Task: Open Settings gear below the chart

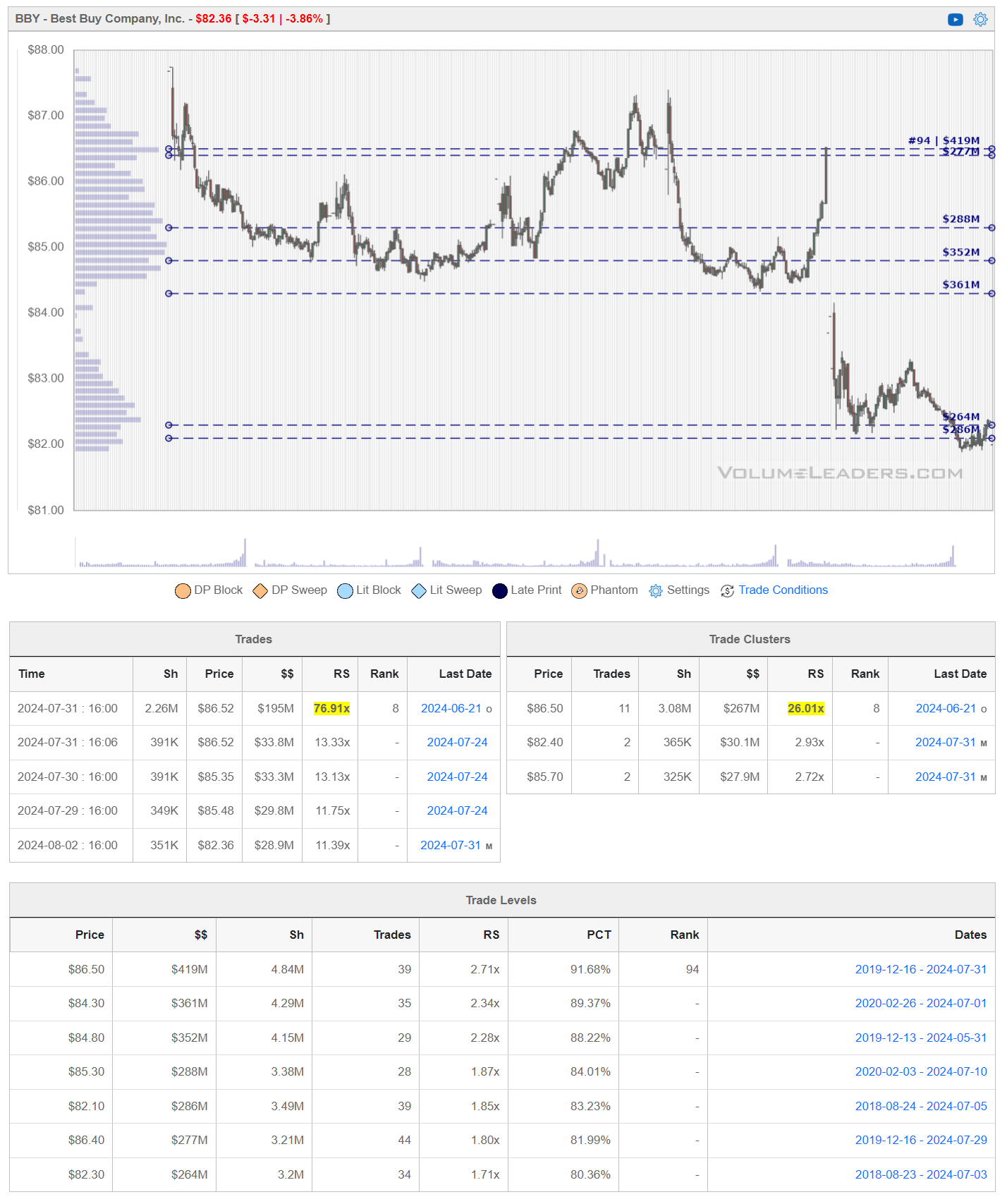Action: pyautogui.click(x=656, y=591)
